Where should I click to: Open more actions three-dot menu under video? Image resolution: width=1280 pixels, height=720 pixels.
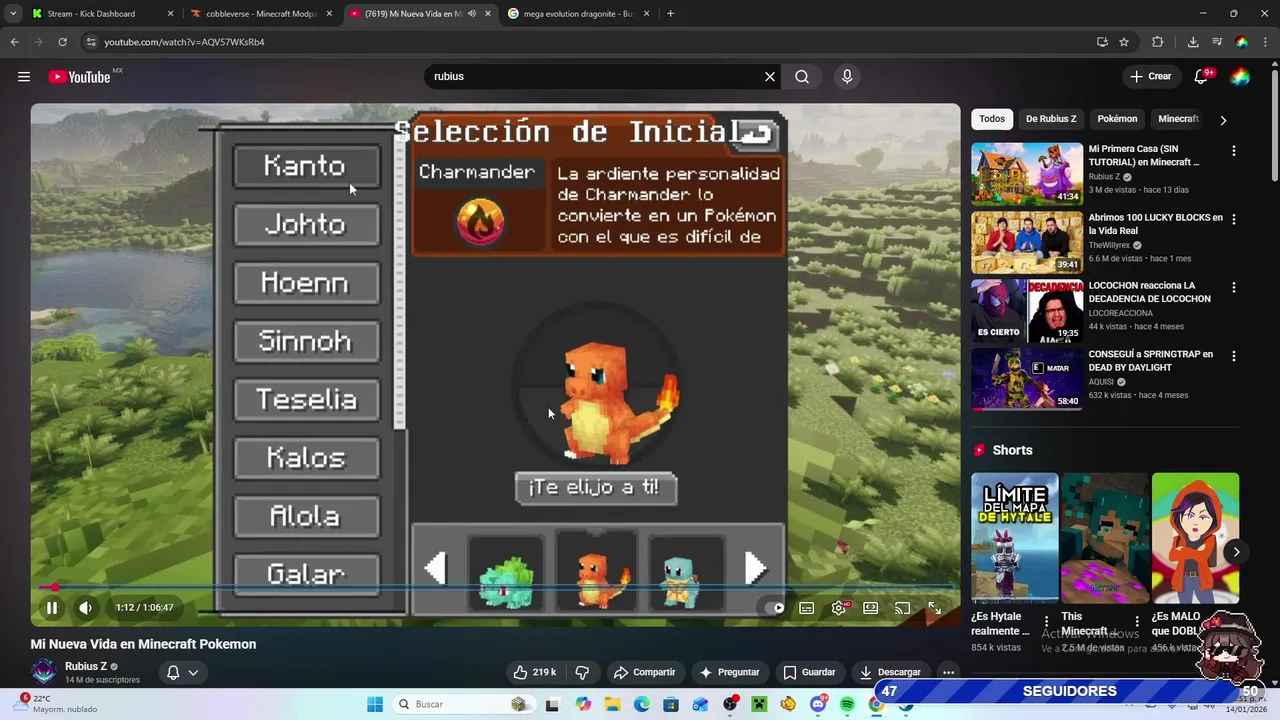coord(948,672)
